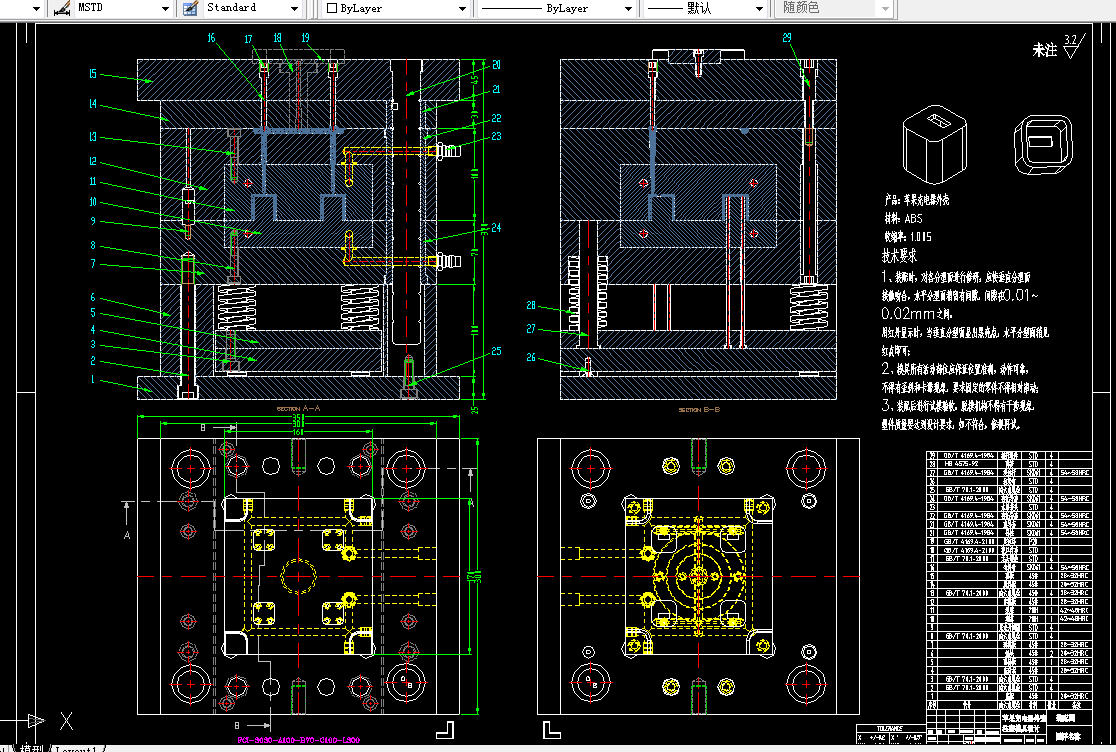Click the ByLayer color swatch box
Viewport: 1116px width, 752px height.
(331, 9)
